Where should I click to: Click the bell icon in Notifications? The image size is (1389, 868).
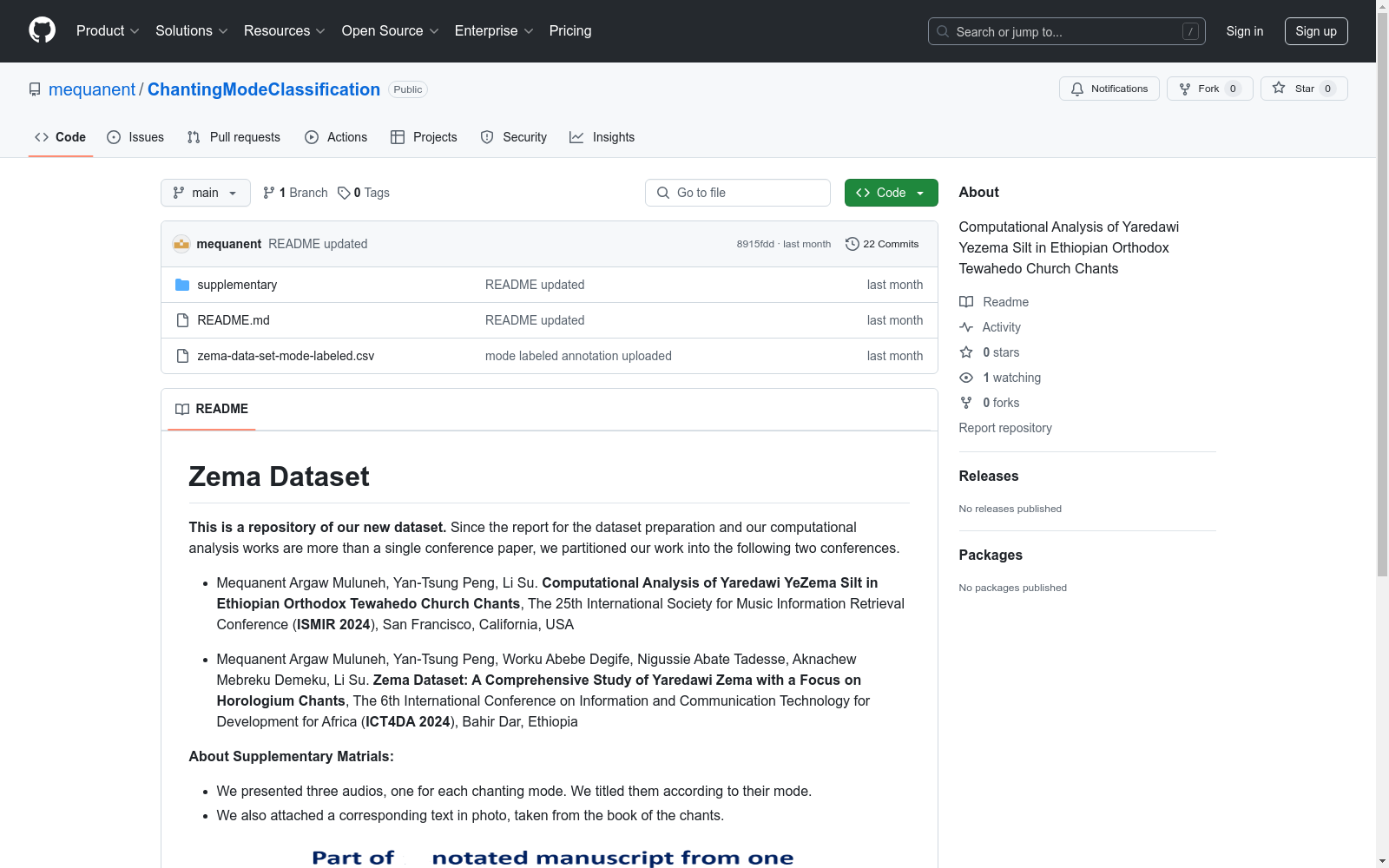(1077, 89)
